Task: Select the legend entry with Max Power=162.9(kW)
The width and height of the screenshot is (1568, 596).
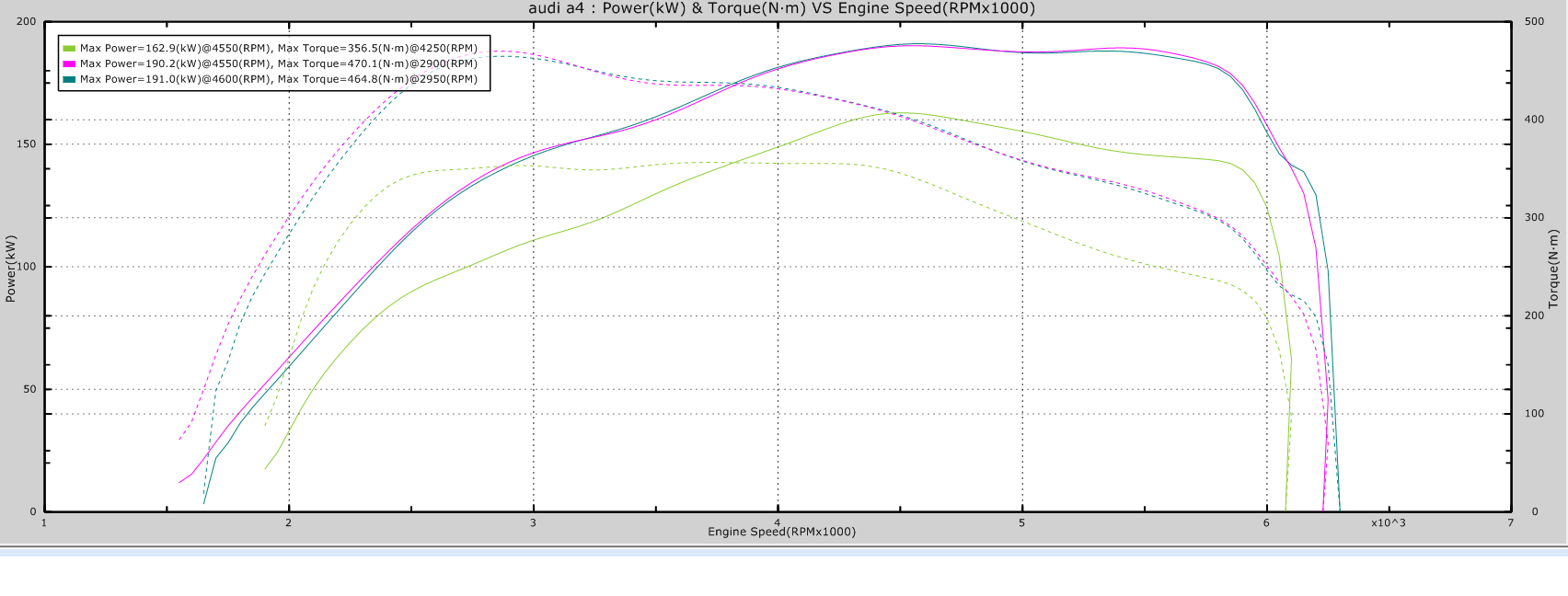Action: (x=278, y=49)
